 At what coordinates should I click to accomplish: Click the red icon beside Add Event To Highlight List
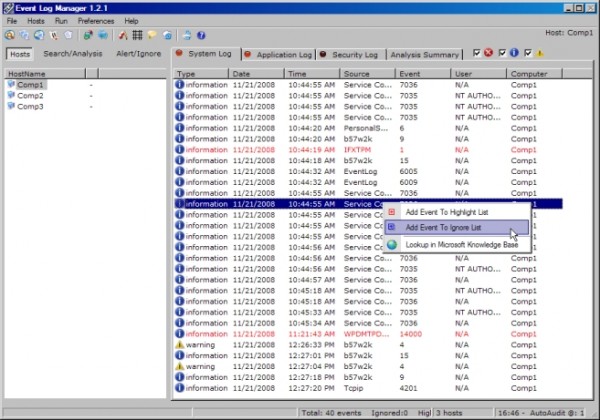tap(392, 211)
